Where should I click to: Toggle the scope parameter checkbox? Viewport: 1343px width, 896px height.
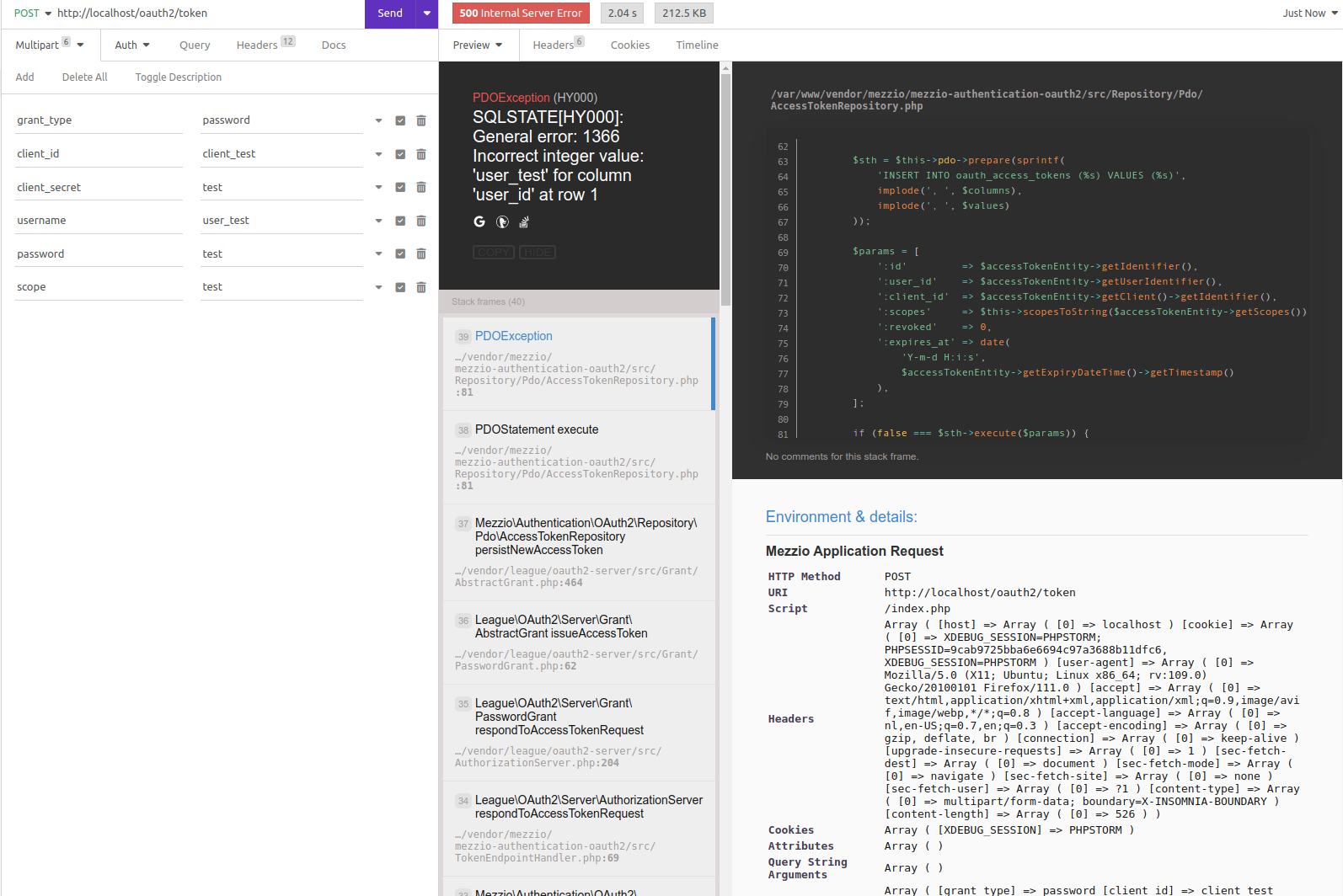click(400, 287)
